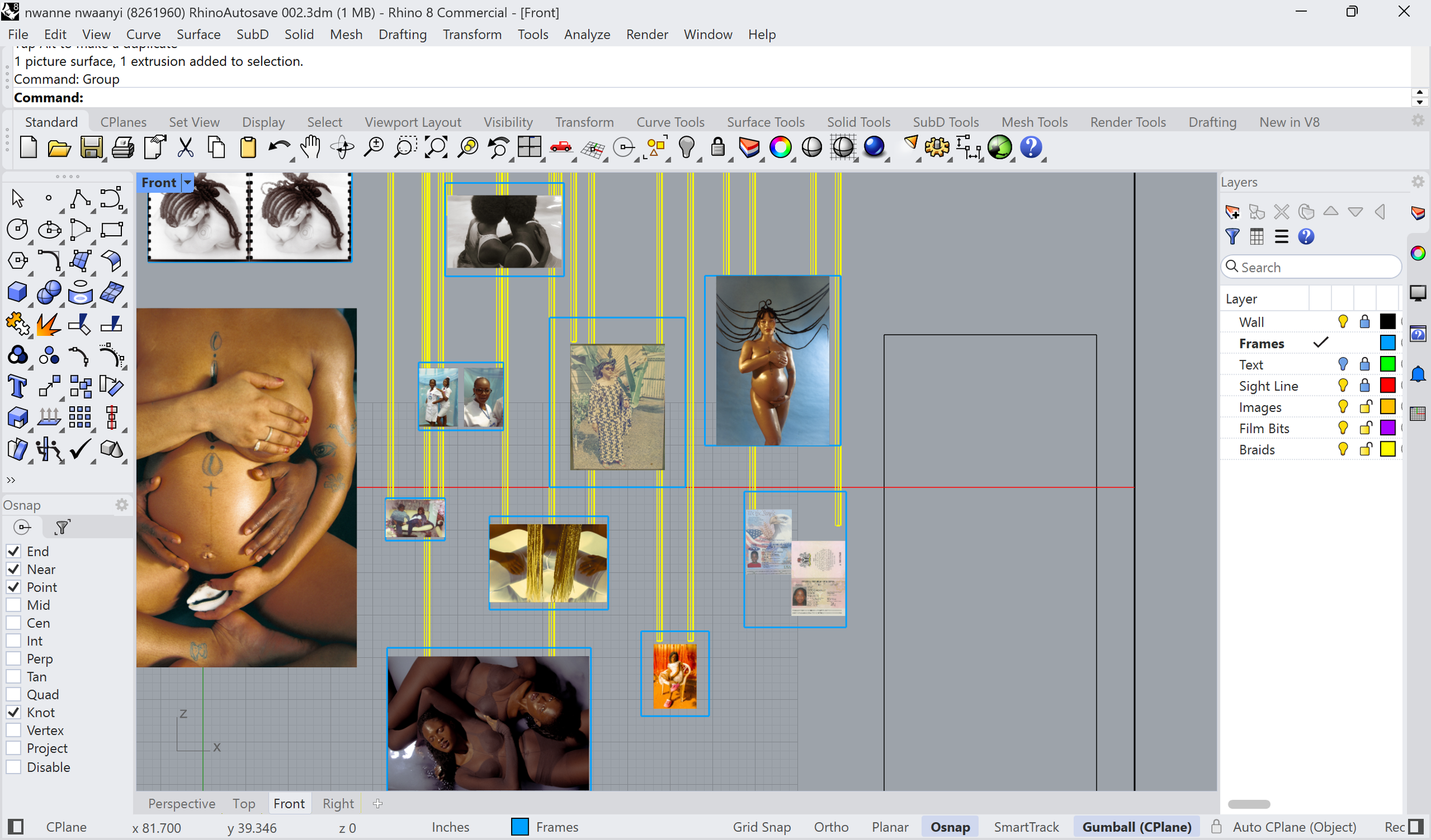Viewport: 1431px width, 840px height.
Task: Toggle Grid Snap in status bar
Action: pos(762,827)
